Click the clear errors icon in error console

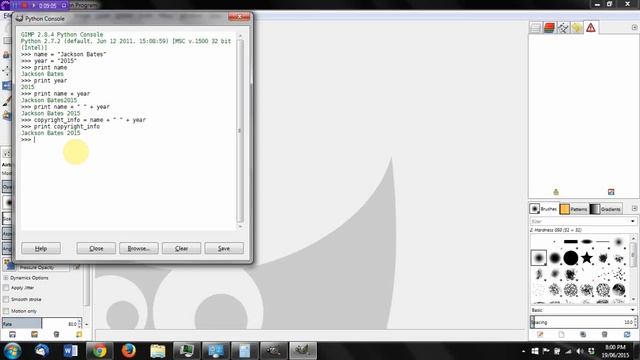(556, 192)
